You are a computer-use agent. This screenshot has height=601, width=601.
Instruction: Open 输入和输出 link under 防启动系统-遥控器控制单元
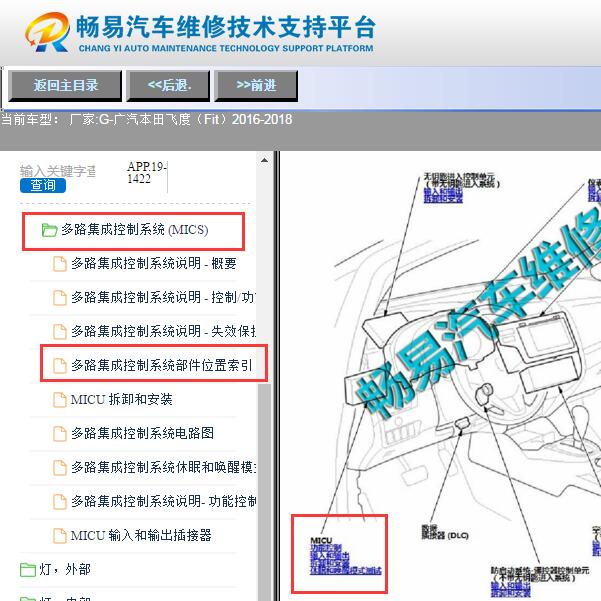pos(511,586)
